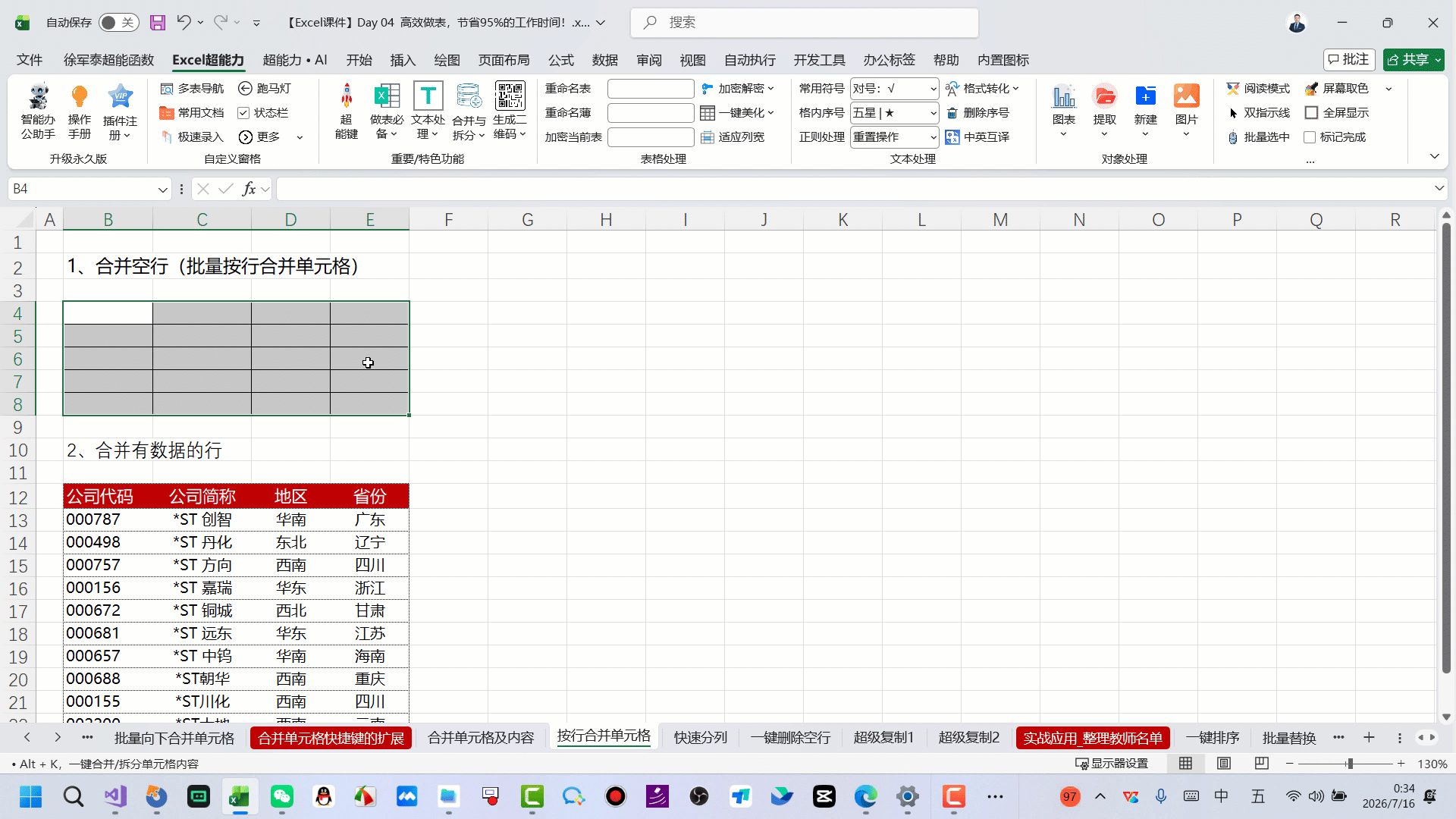Click the 批注 comments button

(1349, 59)
